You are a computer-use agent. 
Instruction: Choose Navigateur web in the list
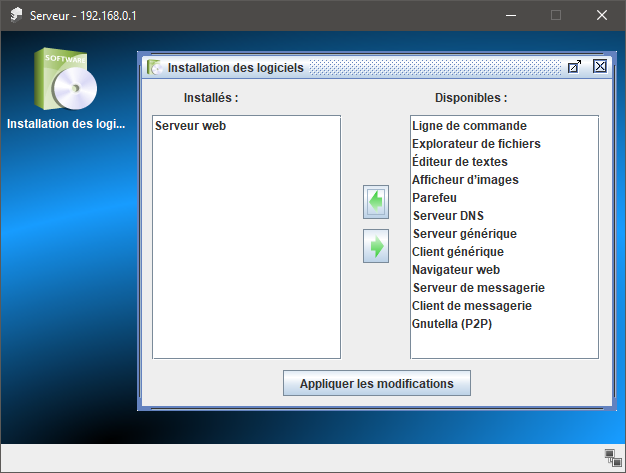point(456,270)
